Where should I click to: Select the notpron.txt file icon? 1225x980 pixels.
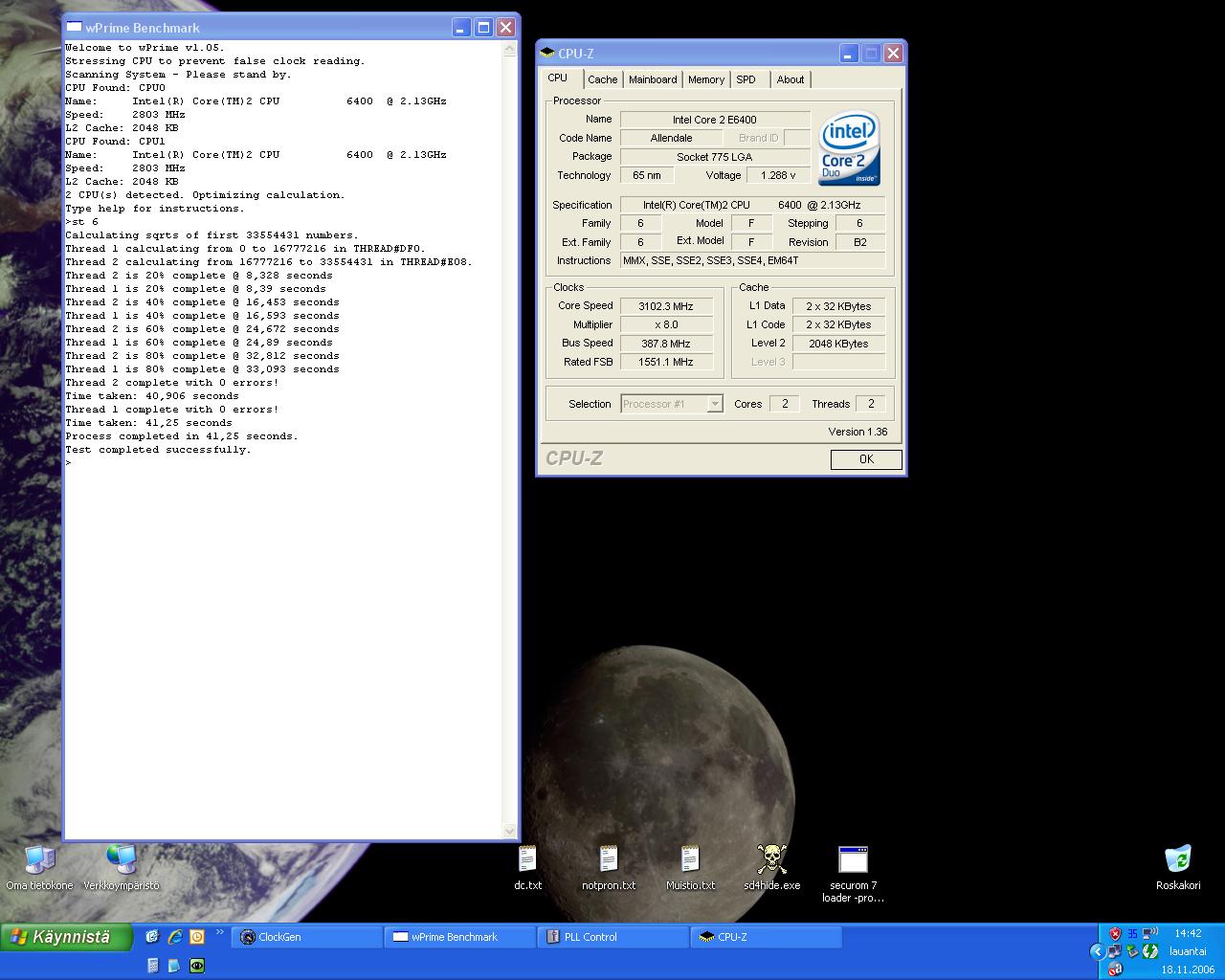click(x=609, y=867)
